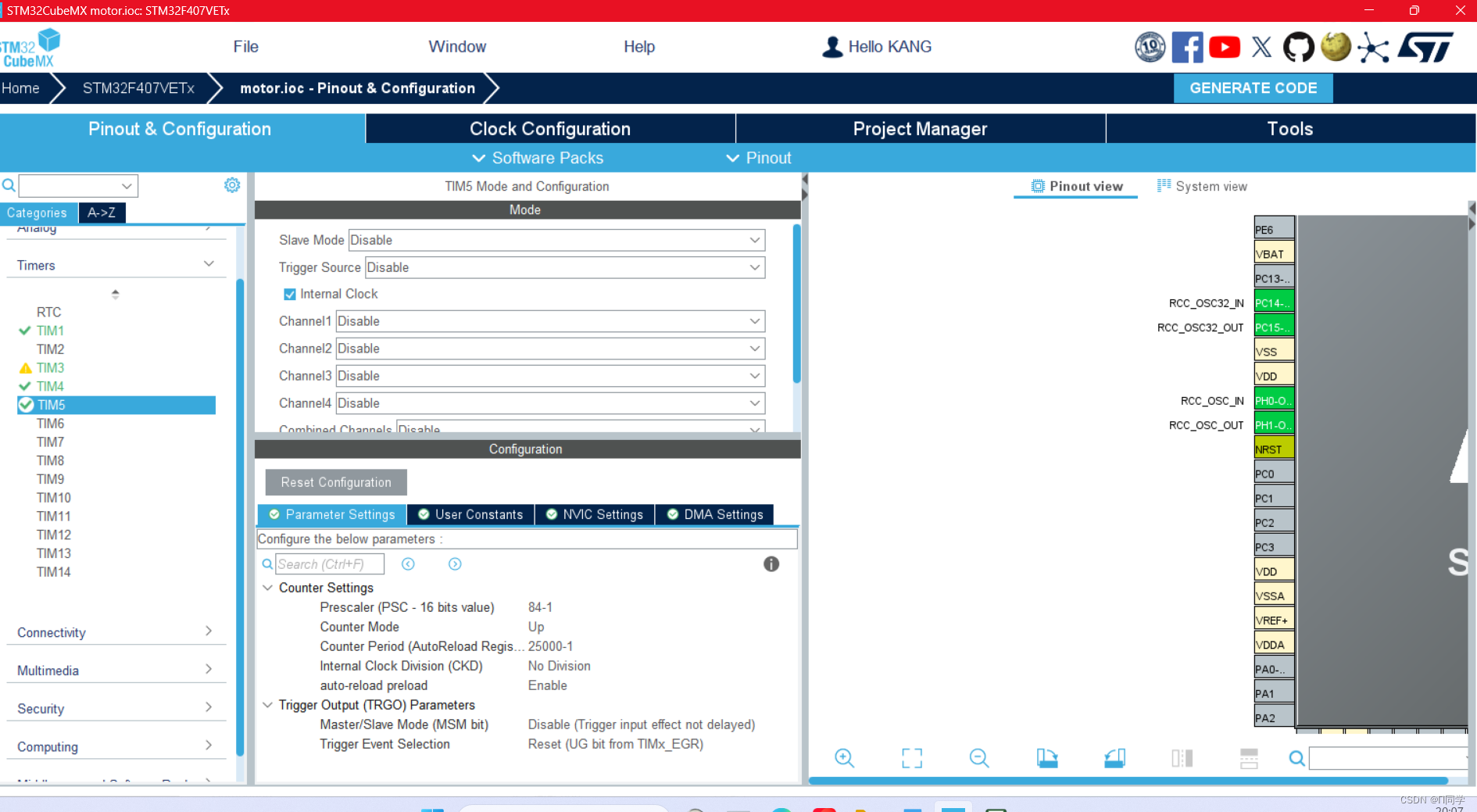1477x812 pixels.
Task: Open the NVIC Settings tab
Action: coord(595,514)
